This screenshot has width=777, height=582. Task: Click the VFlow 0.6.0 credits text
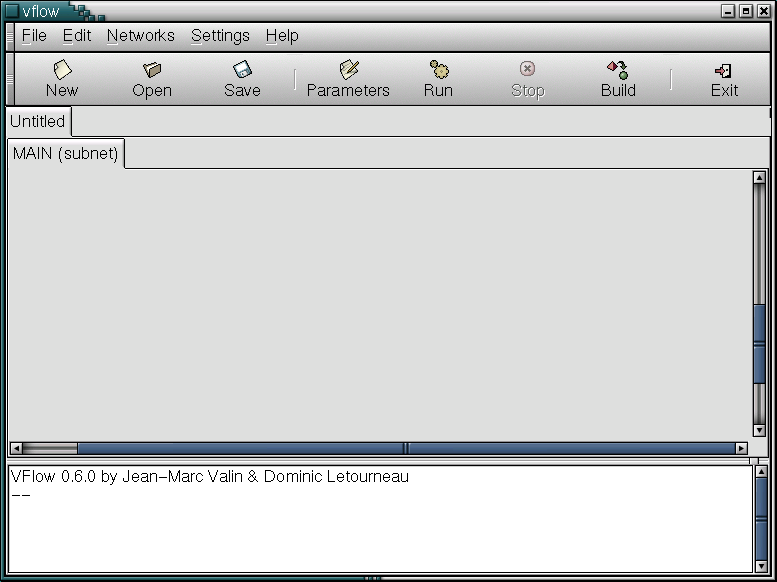tap(210, 476)
